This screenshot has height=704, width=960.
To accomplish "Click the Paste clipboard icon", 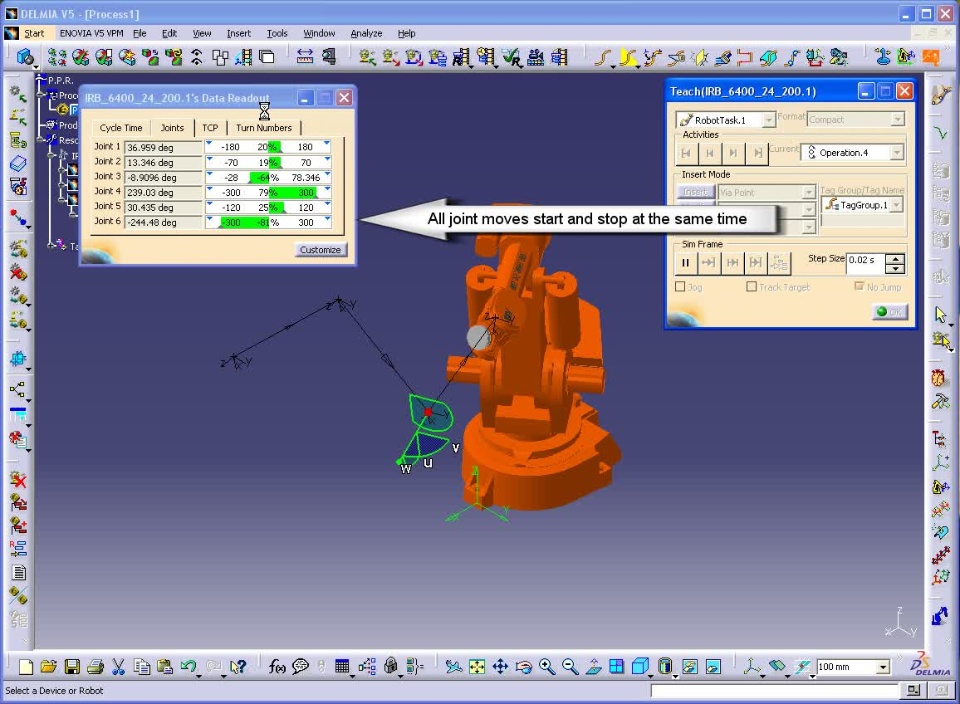I will point(165,667).
